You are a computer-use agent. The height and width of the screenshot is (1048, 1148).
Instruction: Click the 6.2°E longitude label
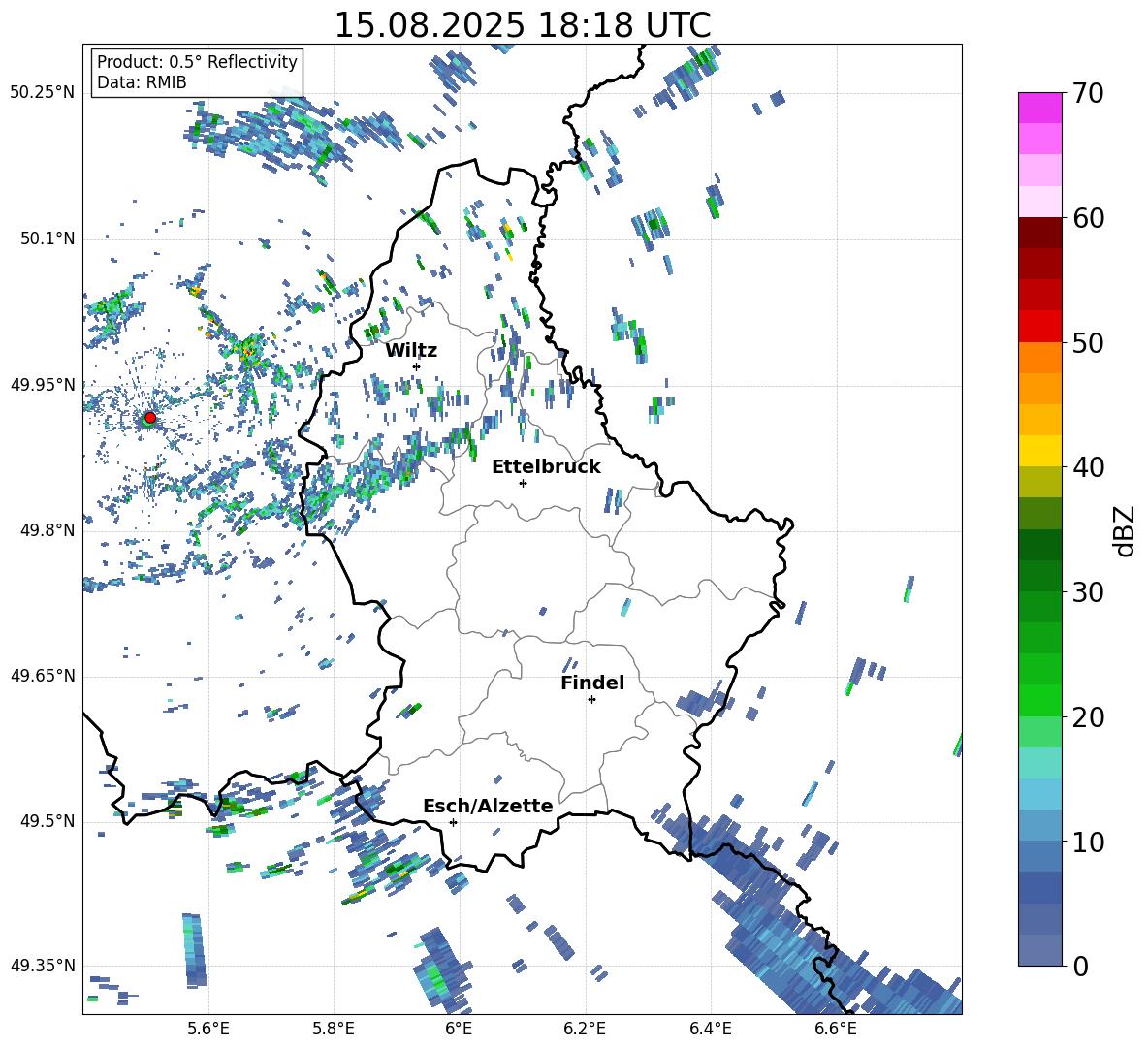[585, 1029]
